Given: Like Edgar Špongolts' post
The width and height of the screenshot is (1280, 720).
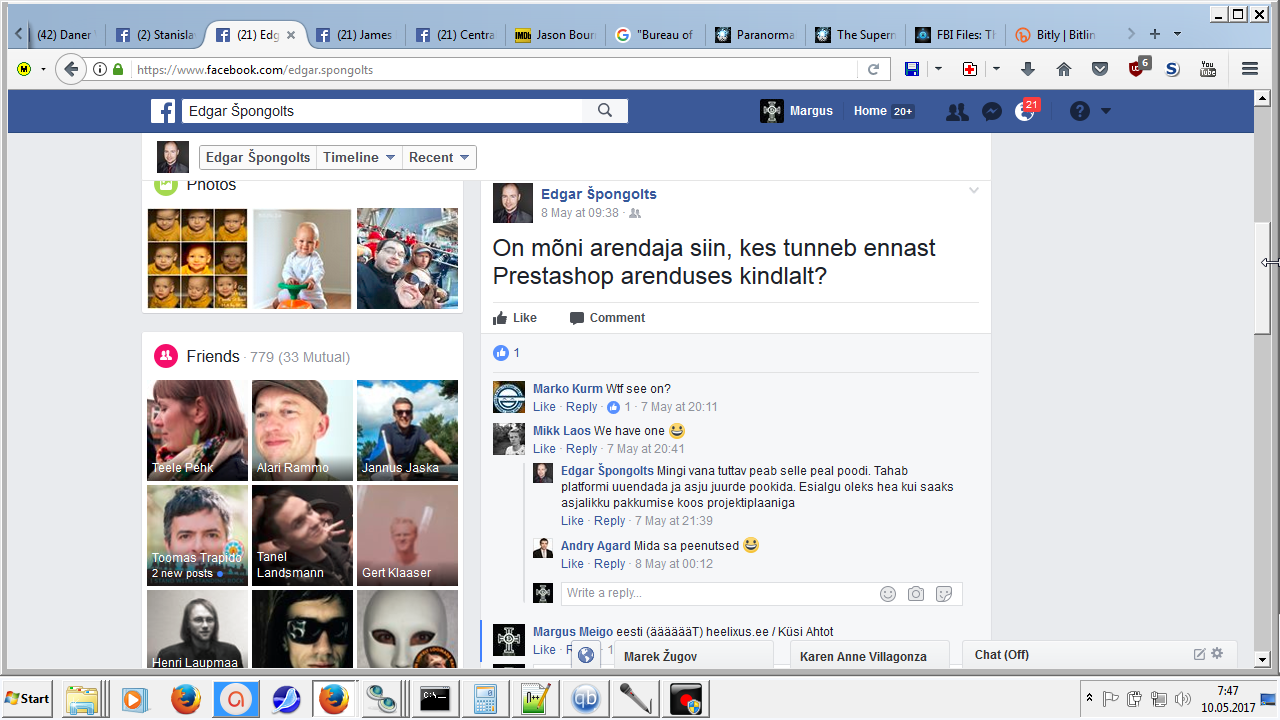Looking at the screenshot, I should pyautogui.click(x=515, y=318).
